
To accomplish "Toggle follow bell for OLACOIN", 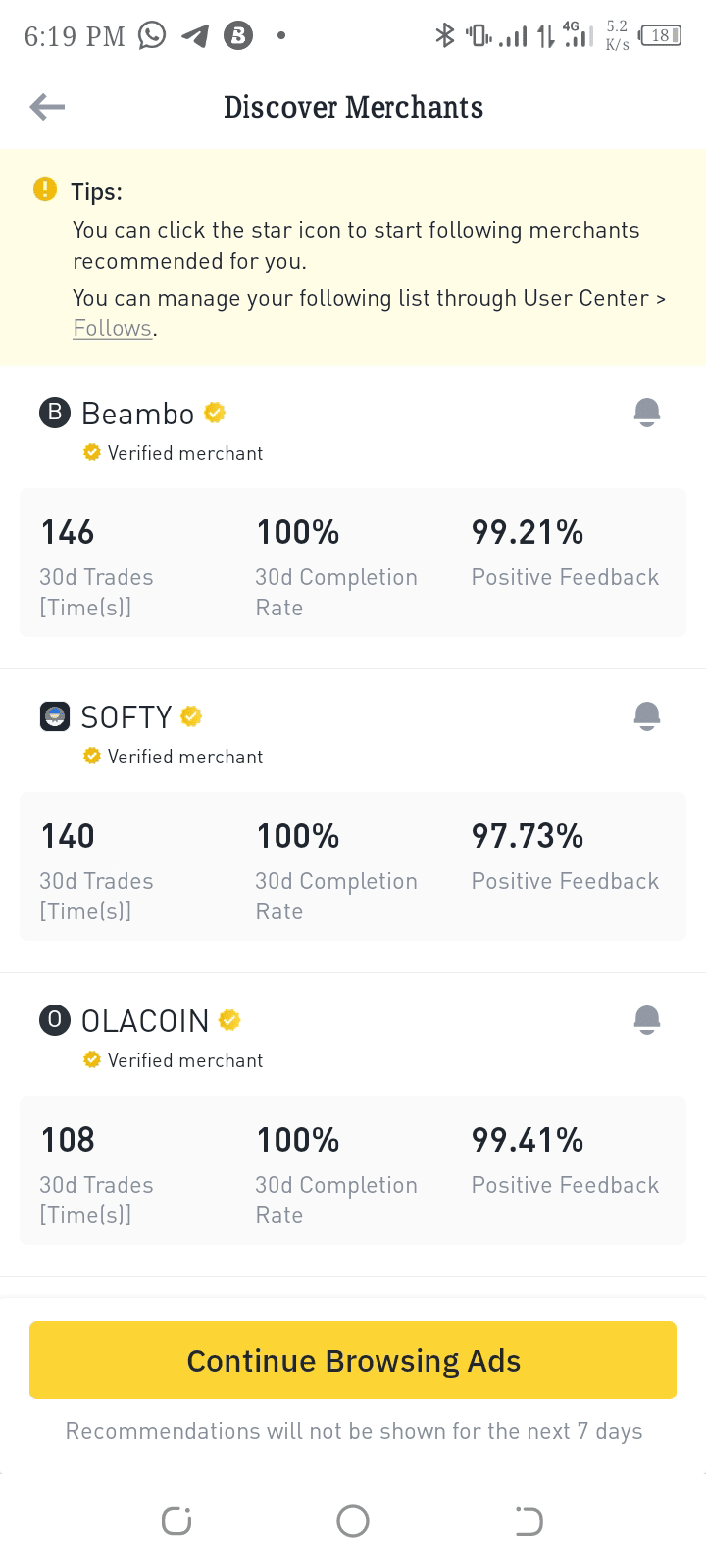I will click(646, 1020).
